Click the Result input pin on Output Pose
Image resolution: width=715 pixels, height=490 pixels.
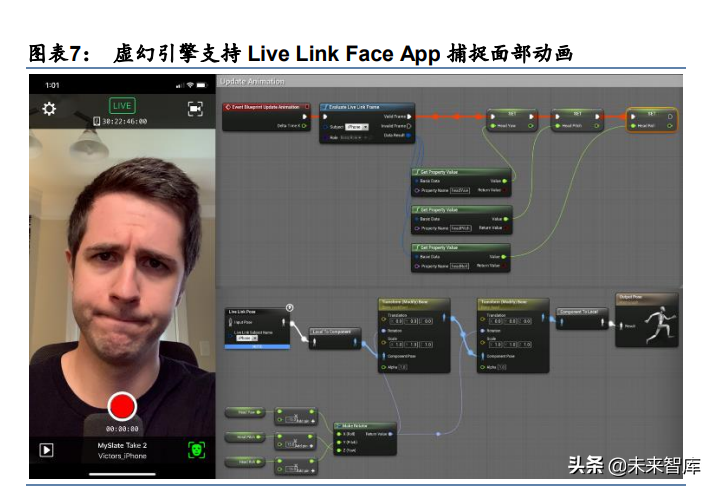tap(621, 325)
